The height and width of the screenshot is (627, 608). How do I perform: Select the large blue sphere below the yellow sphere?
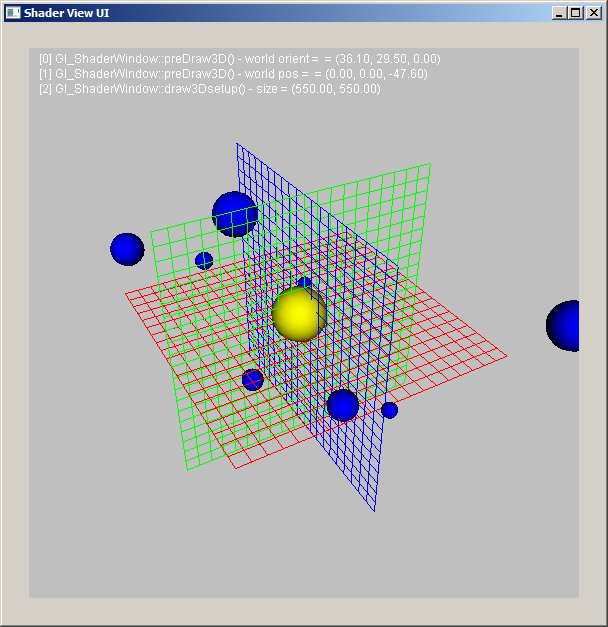[343, 405]
